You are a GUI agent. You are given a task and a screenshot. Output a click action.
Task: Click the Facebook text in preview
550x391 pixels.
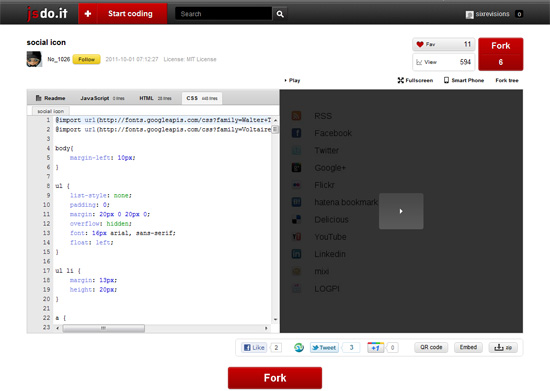(333, 133)
